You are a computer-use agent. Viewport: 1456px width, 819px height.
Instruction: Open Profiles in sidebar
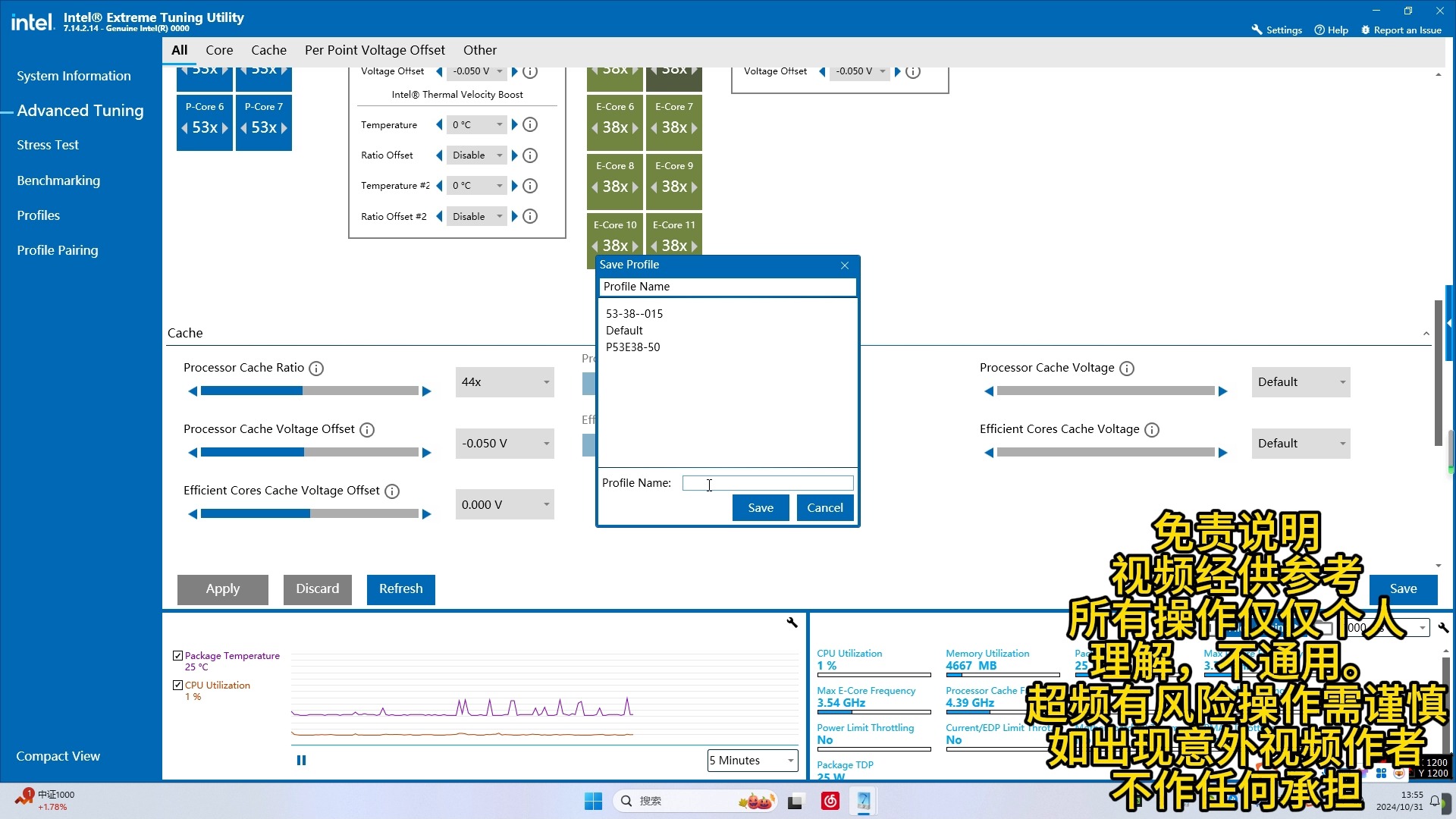[x=39, y=215]
